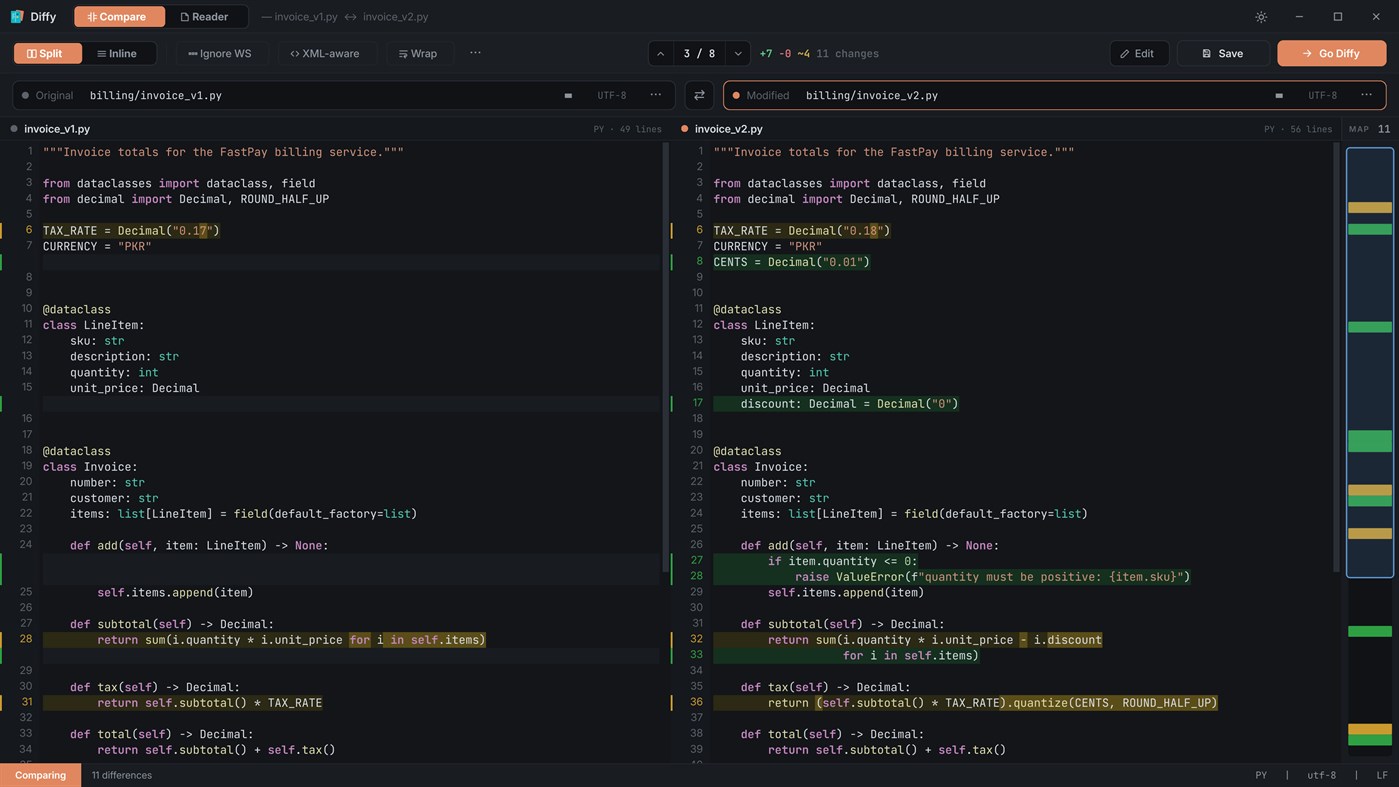Click the LF line ending indicator

tap(1382, 775)
